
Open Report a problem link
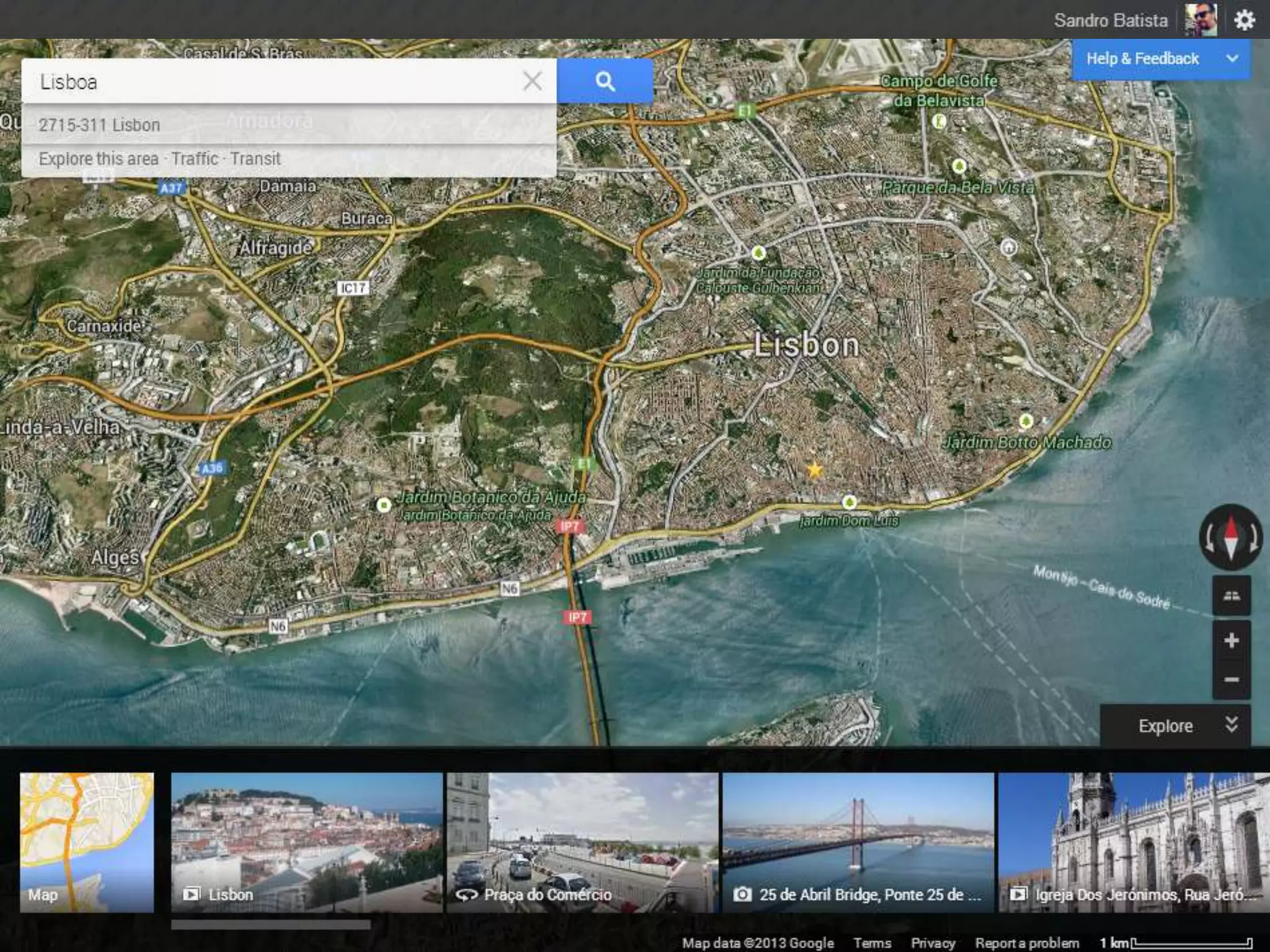(1027, 943)
